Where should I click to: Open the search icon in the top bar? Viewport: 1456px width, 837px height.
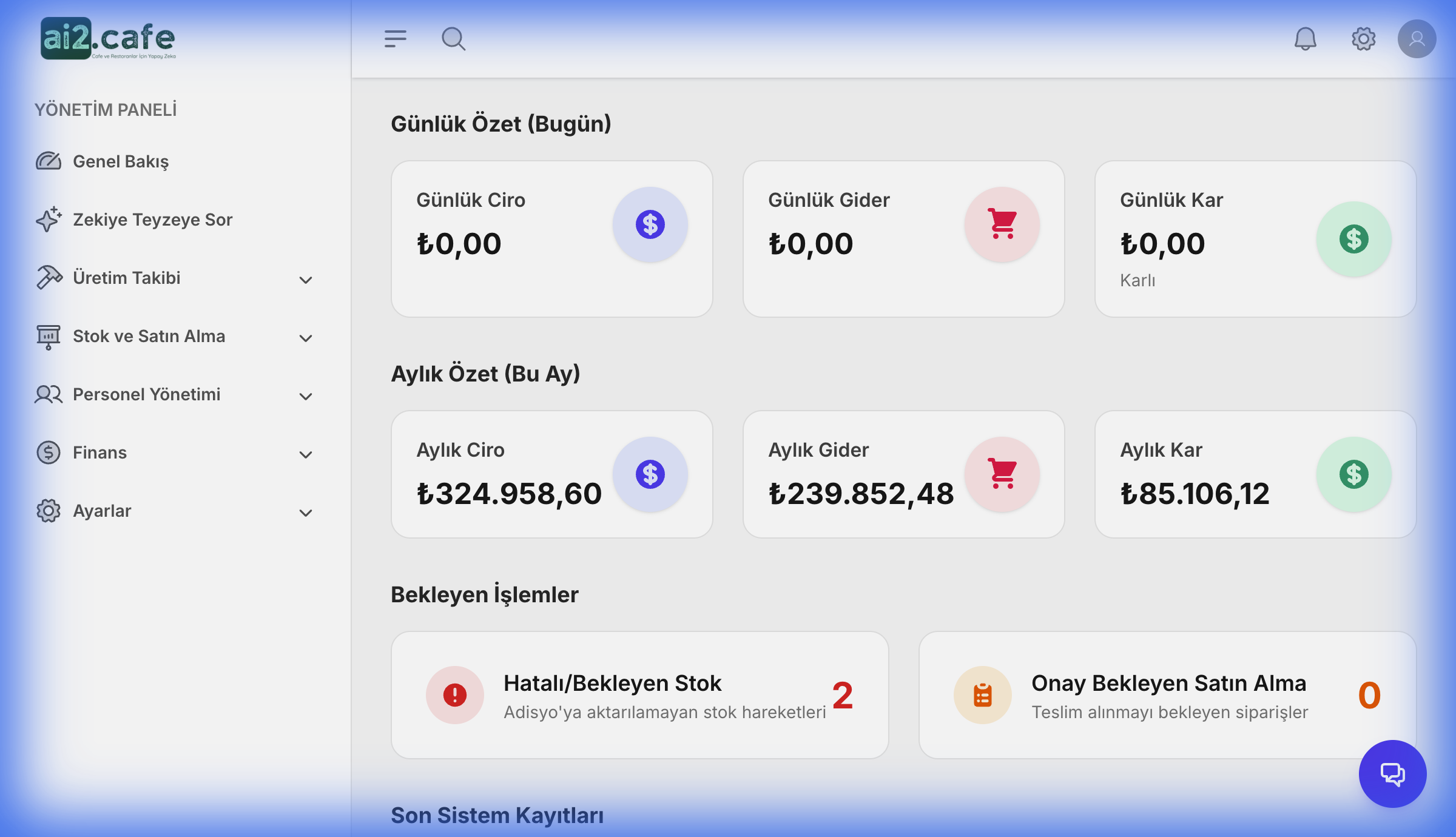click(x=454, y=38)
